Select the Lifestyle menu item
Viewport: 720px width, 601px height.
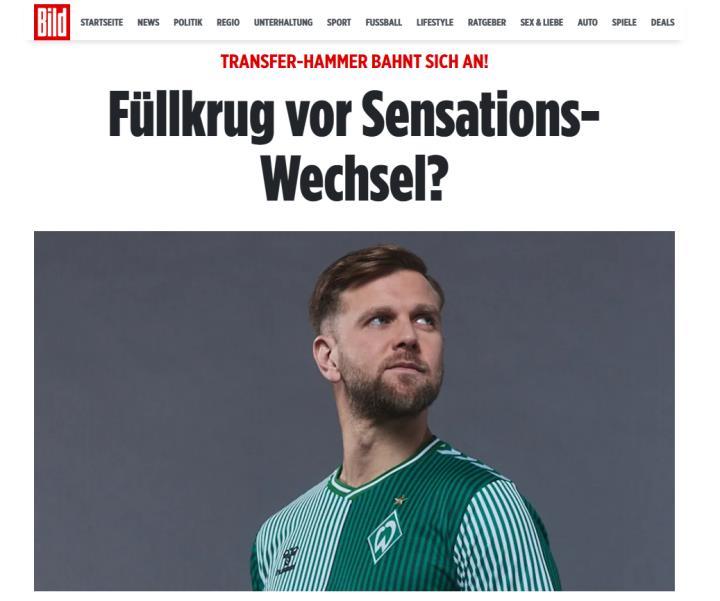435,22
